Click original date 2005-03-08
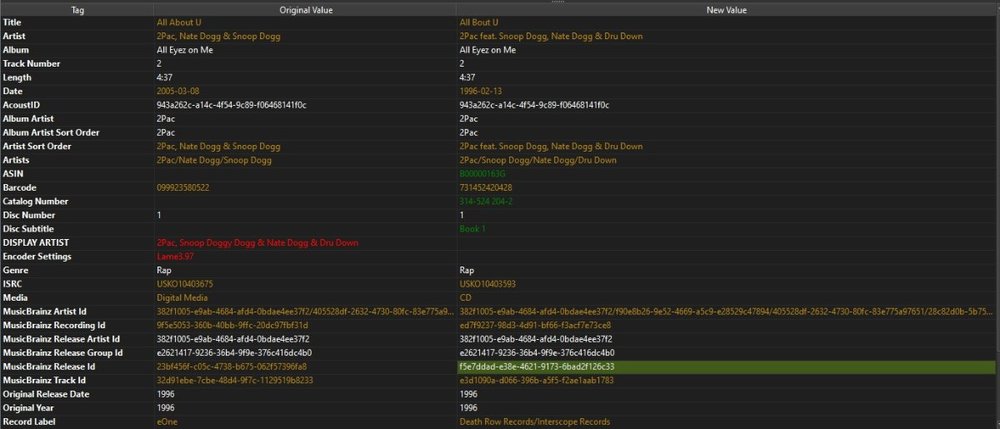 click(178, 91)
